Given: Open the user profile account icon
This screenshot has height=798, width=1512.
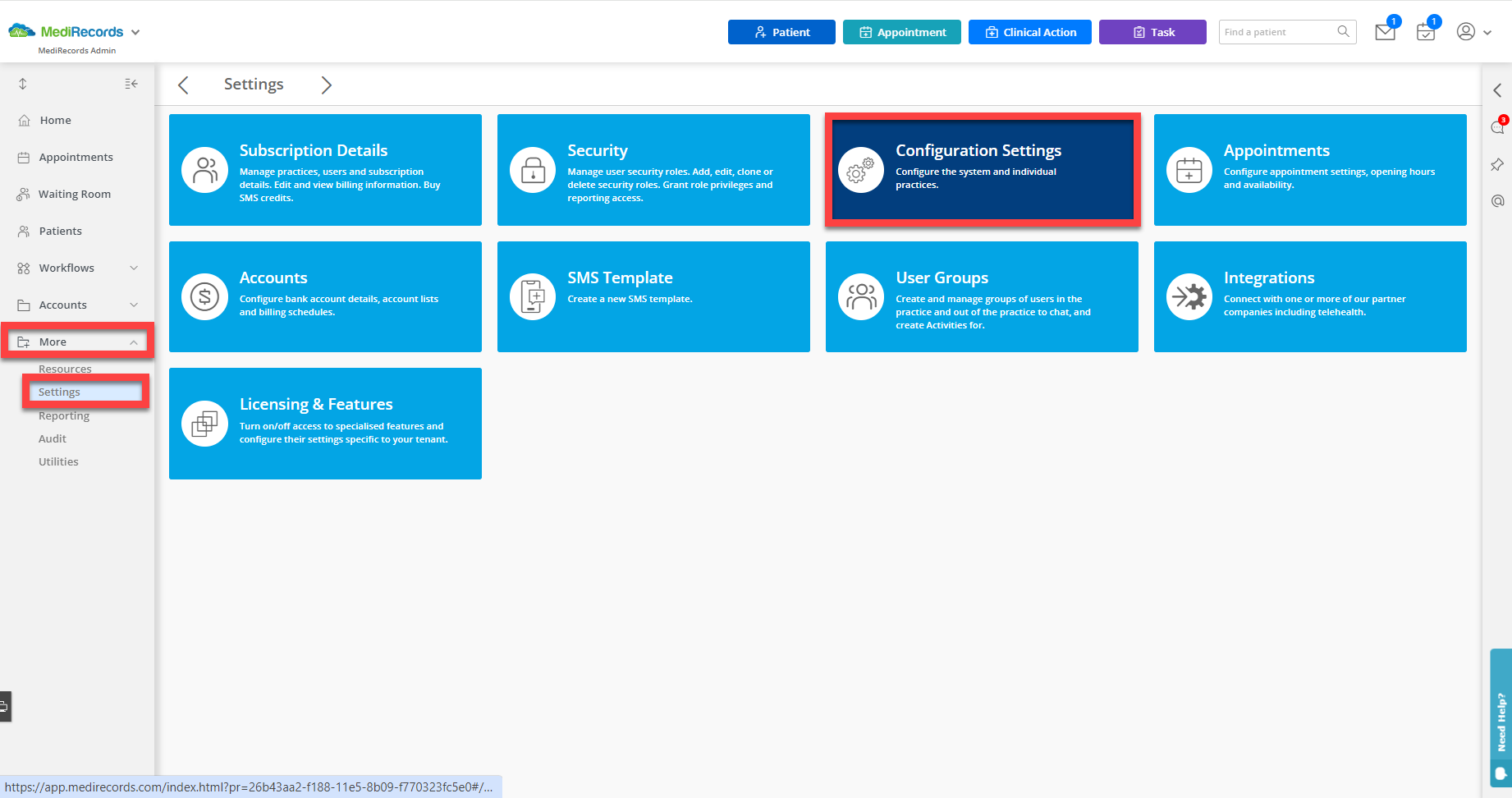Looking at the screenshot, I should point(1466,31).
